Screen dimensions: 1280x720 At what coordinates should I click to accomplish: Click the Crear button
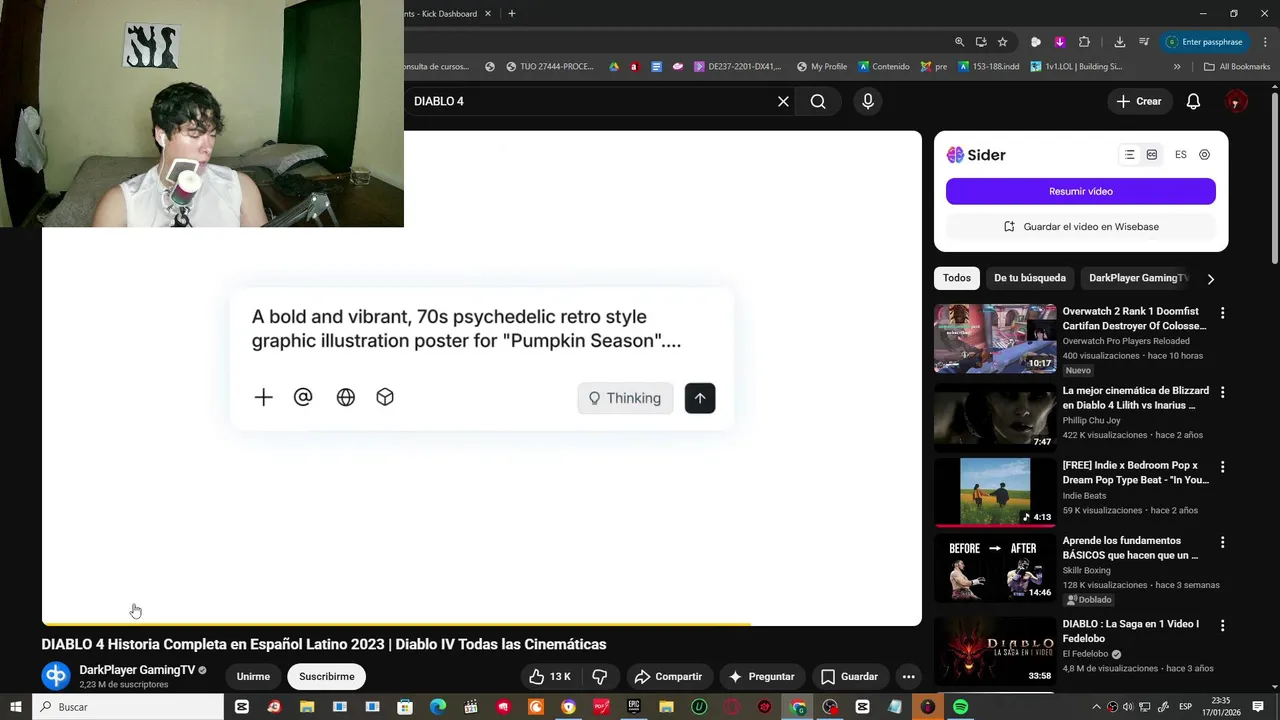1139,101
